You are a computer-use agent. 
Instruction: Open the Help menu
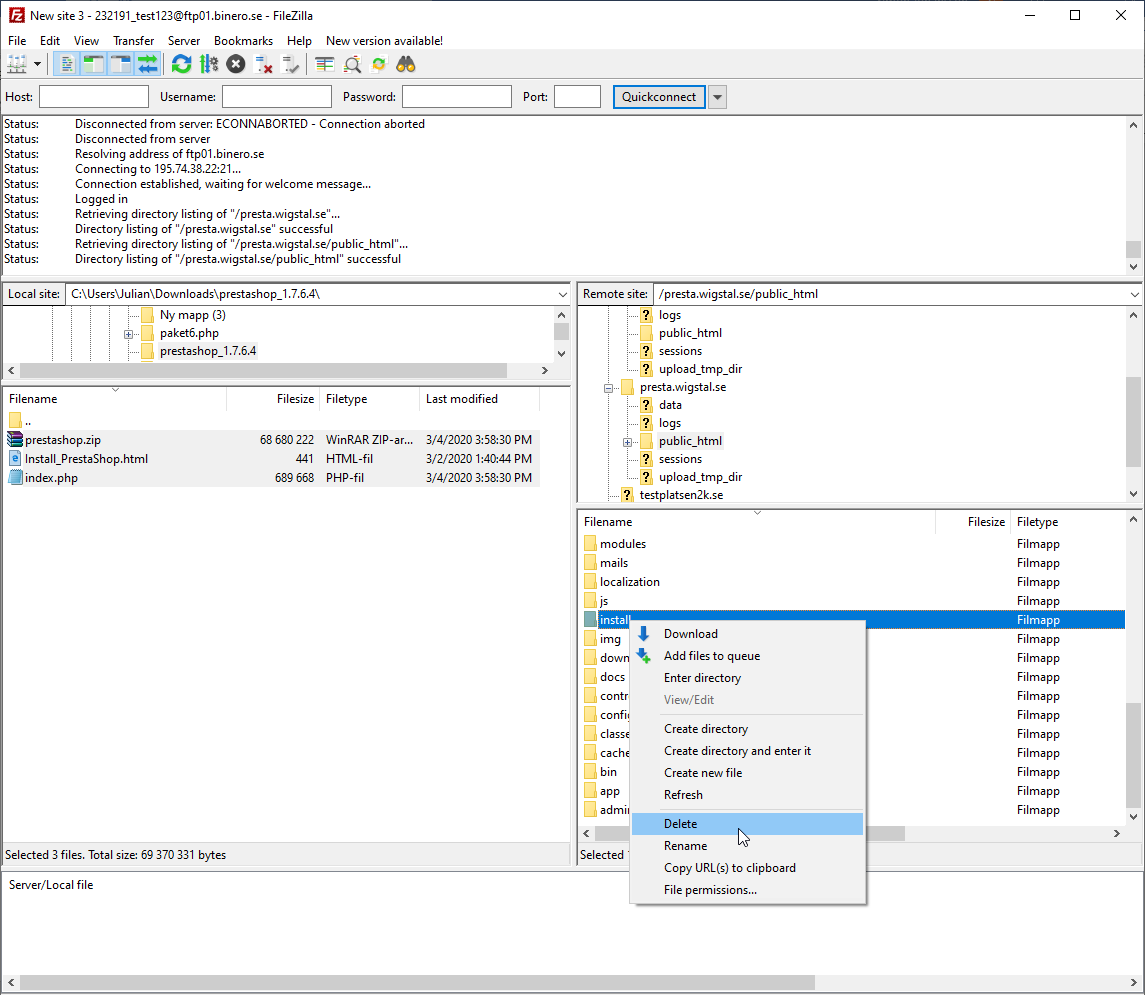pyautogui.click(x=299, y=41)
